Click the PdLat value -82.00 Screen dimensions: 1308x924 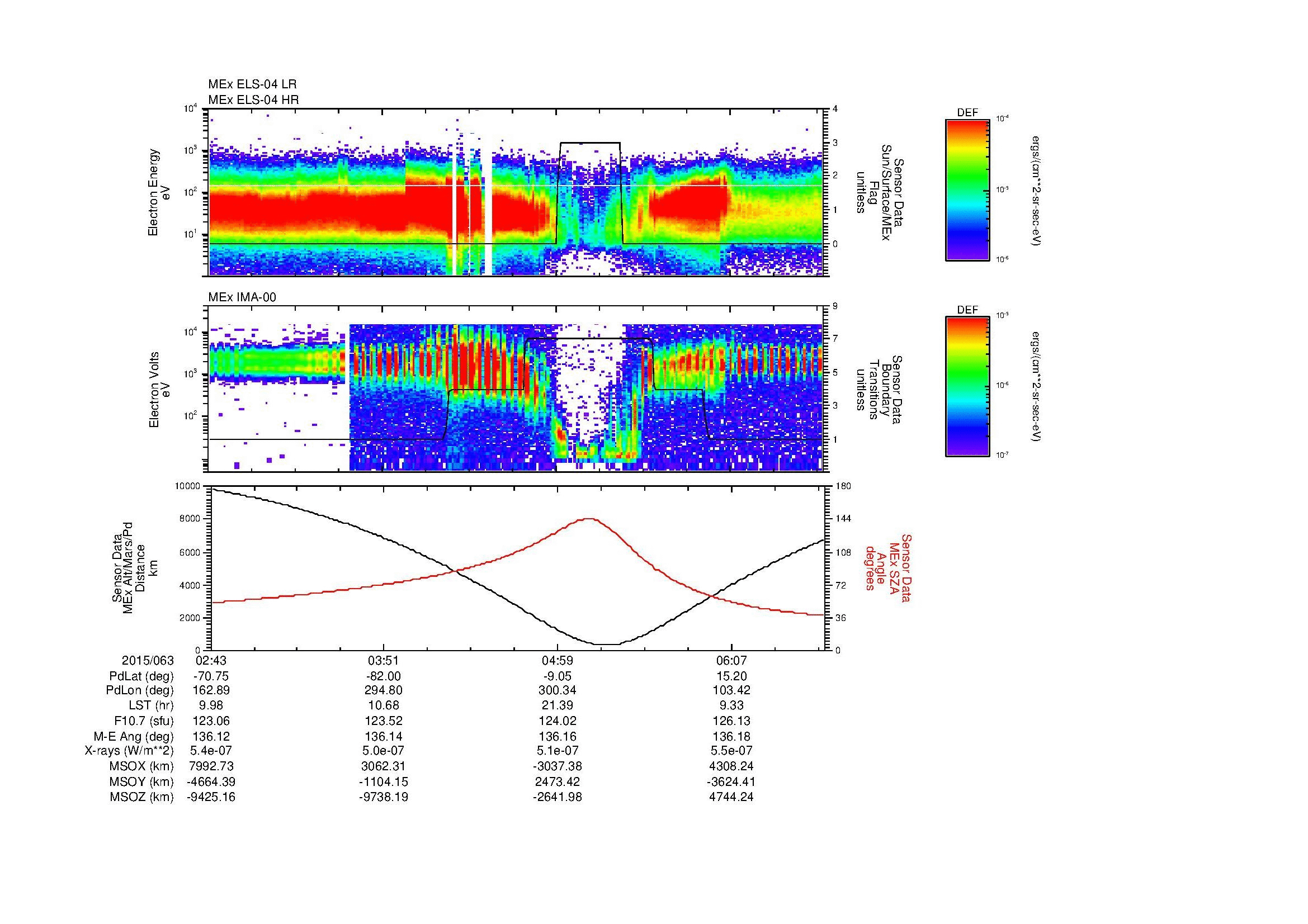click(384, 676)
